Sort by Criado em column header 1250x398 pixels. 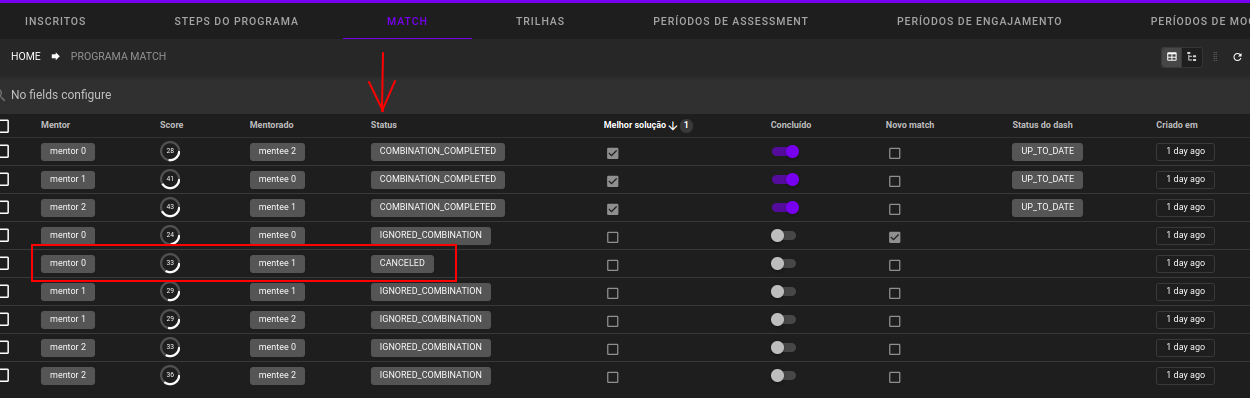[x=1177, y=125]
